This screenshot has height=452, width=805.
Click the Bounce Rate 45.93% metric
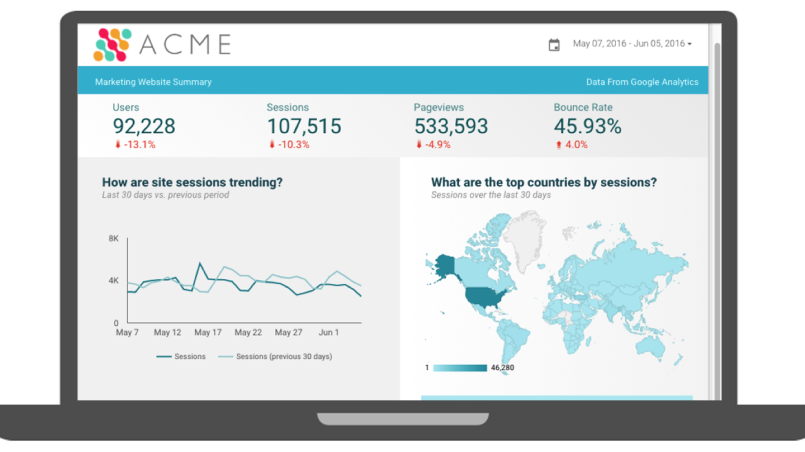(587, 126)
